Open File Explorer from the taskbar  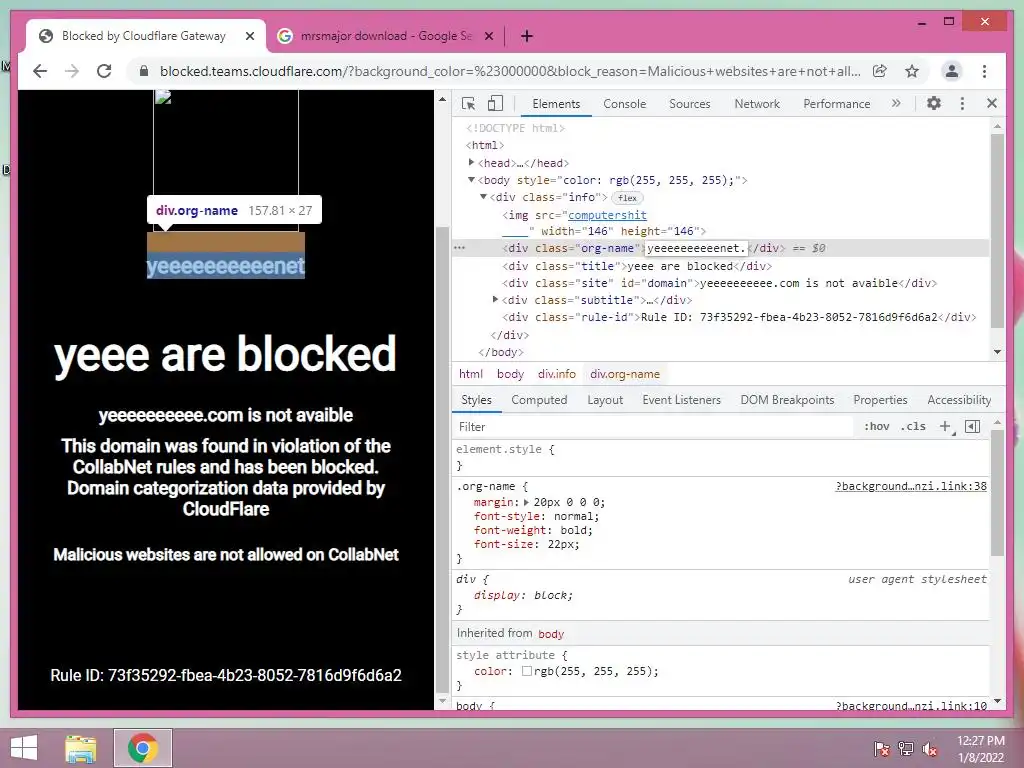(x=81, y=748)
